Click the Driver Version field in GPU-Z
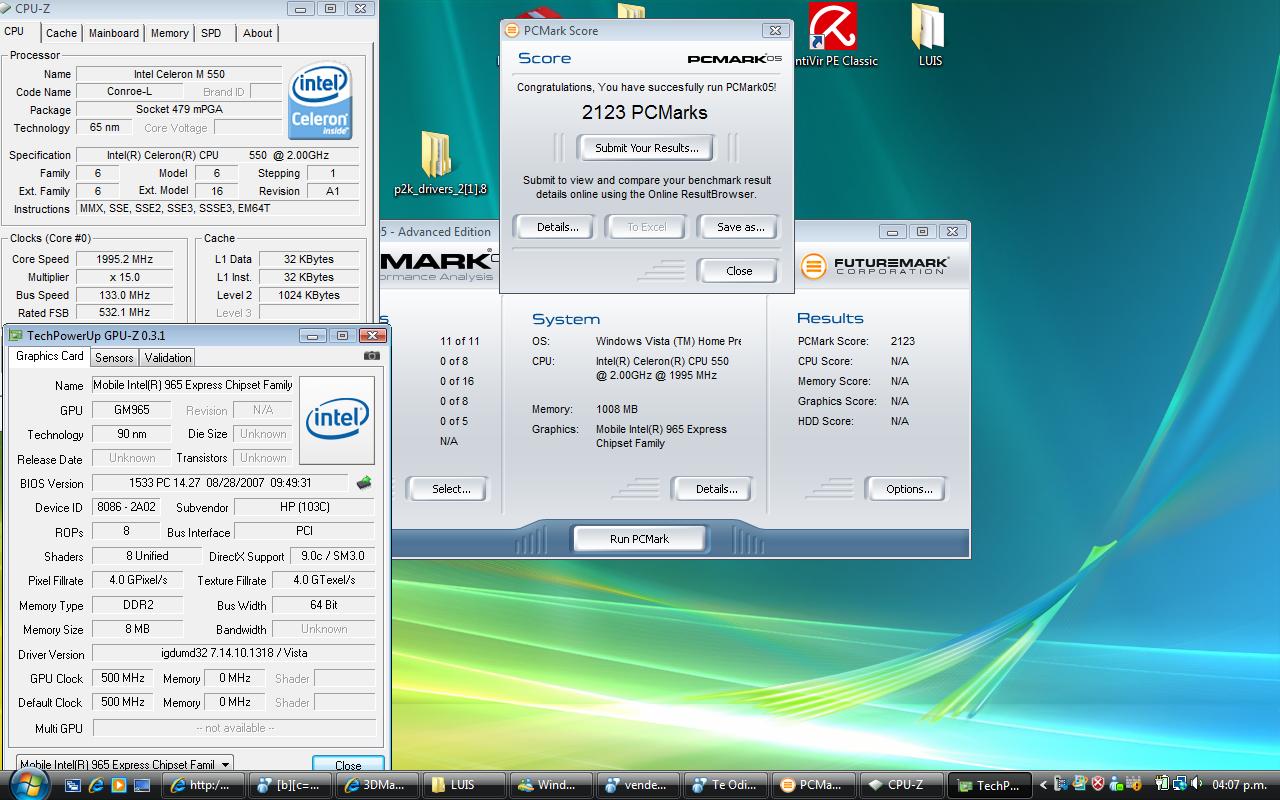The height and width of the screenshot is (800, 1280). [x=234, y=653]
